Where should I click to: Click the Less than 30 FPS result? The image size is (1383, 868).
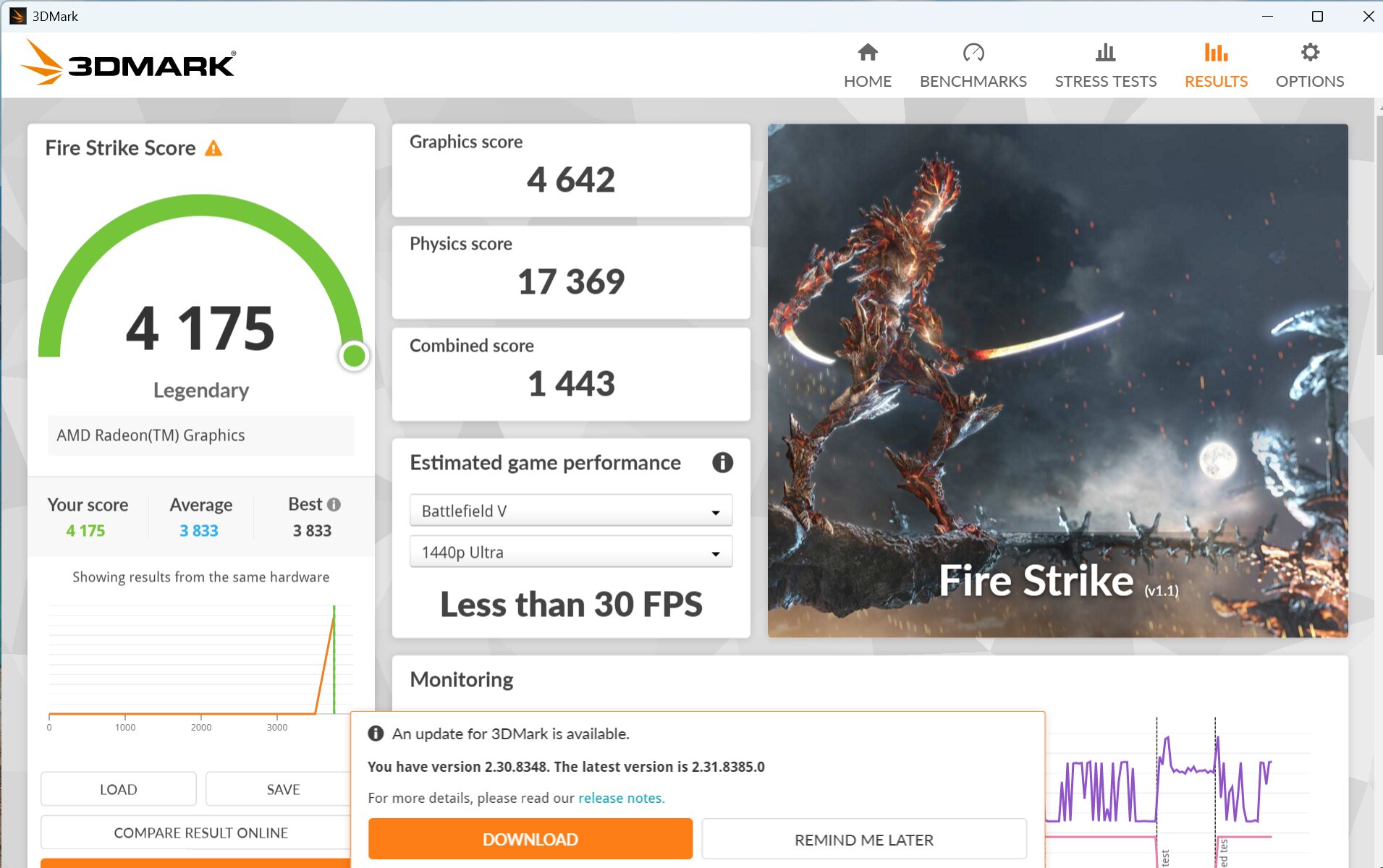571,605
